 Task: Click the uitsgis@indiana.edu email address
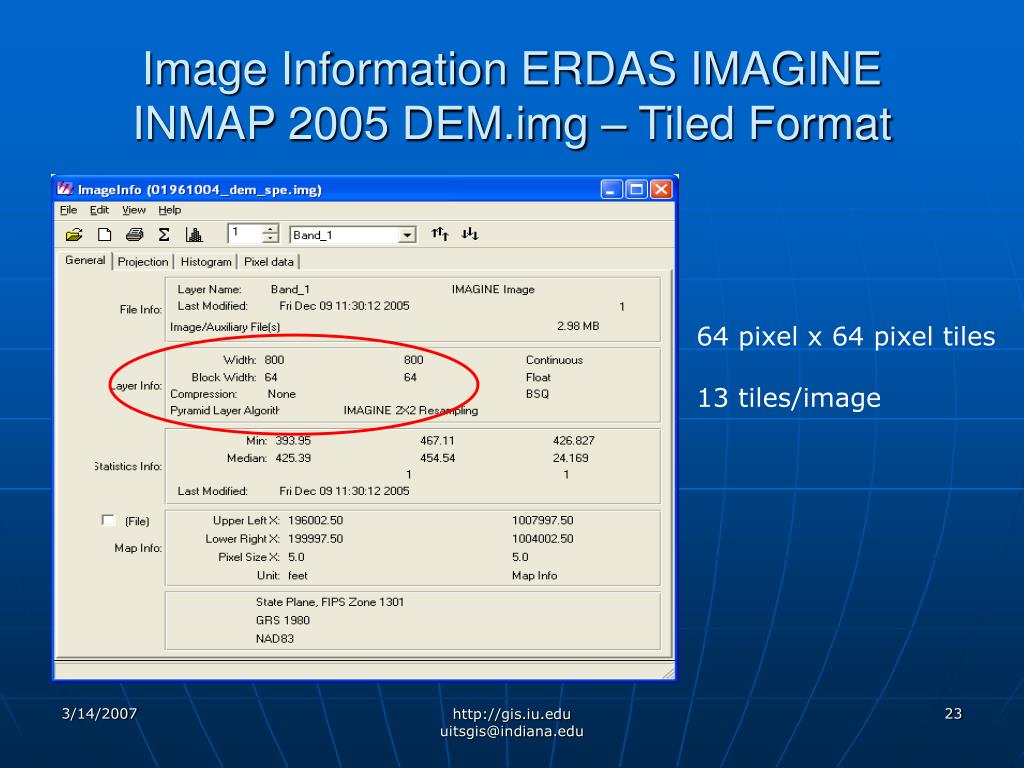511,731
